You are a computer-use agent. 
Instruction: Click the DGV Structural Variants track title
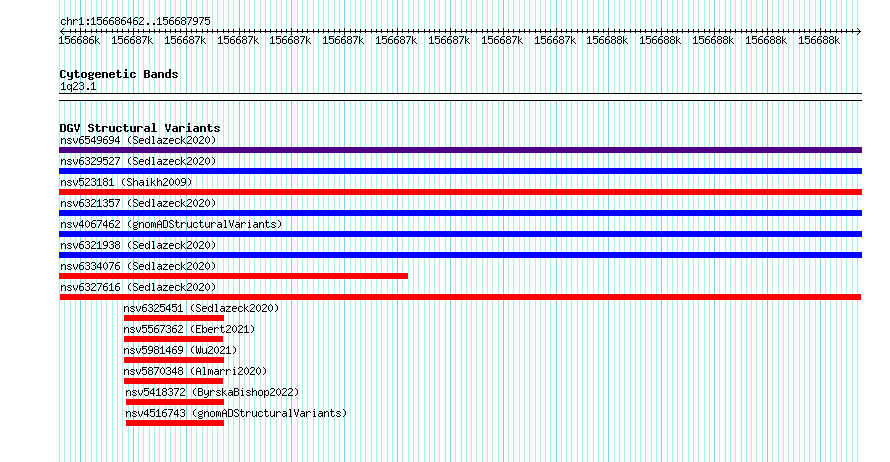(140, 128)
